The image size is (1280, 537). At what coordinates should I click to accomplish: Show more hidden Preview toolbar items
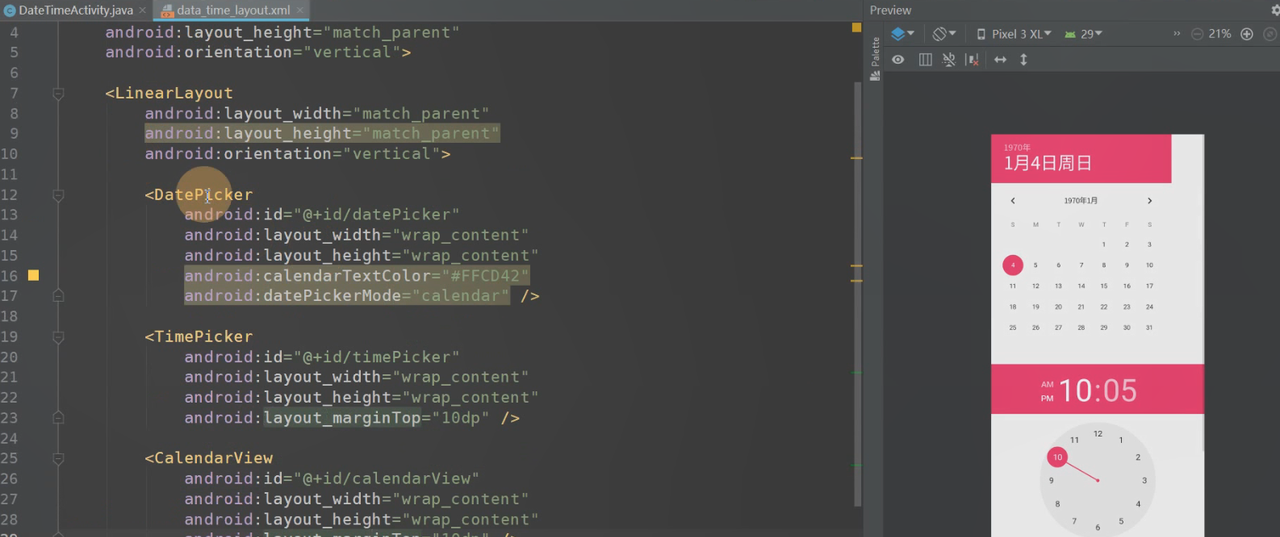click(1177, 33)
